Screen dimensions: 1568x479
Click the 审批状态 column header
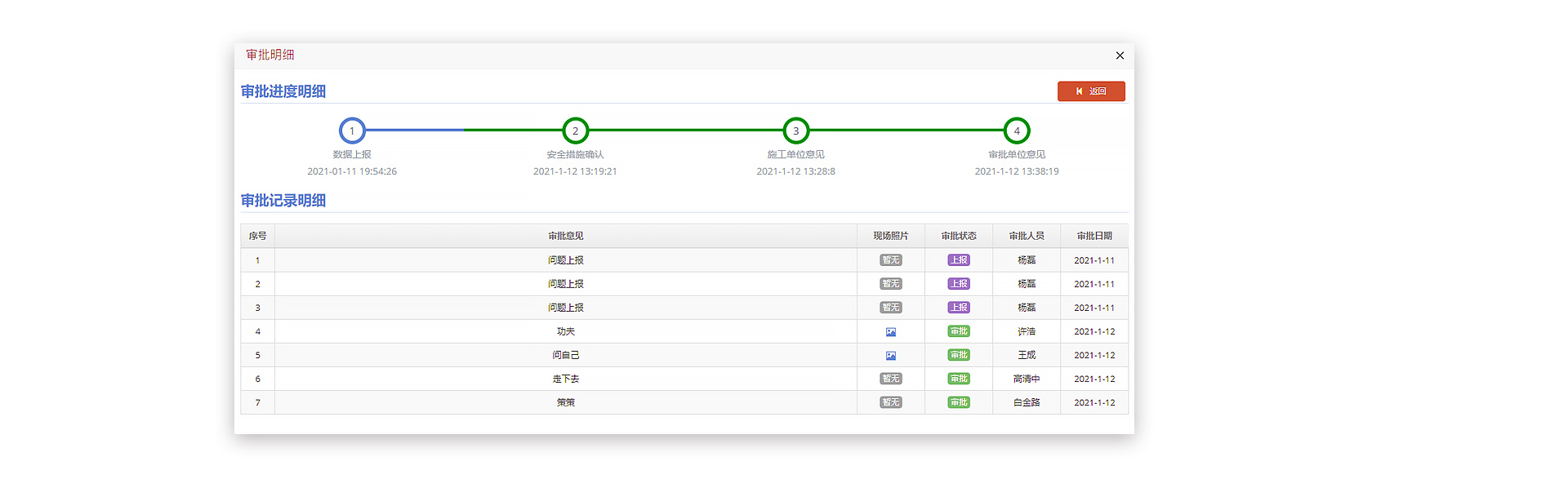point(958,236)
